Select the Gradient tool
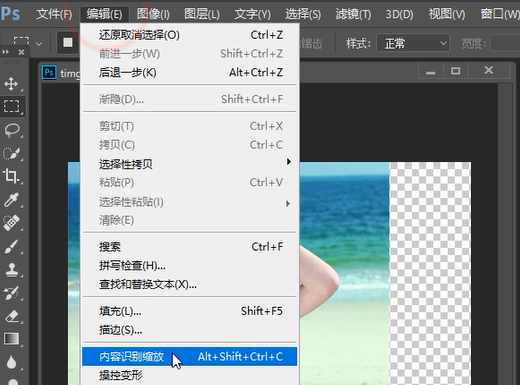This screenshot has height=385, width=520. tap(11, 339)
